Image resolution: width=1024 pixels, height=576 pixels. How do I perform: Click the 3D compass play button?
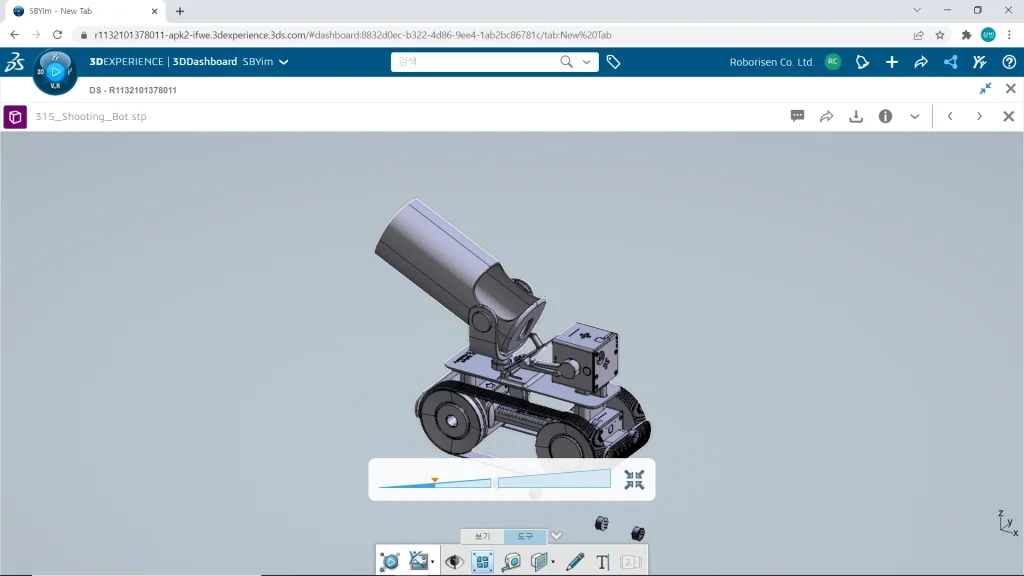pyautogui.click(x=56, y=71)
